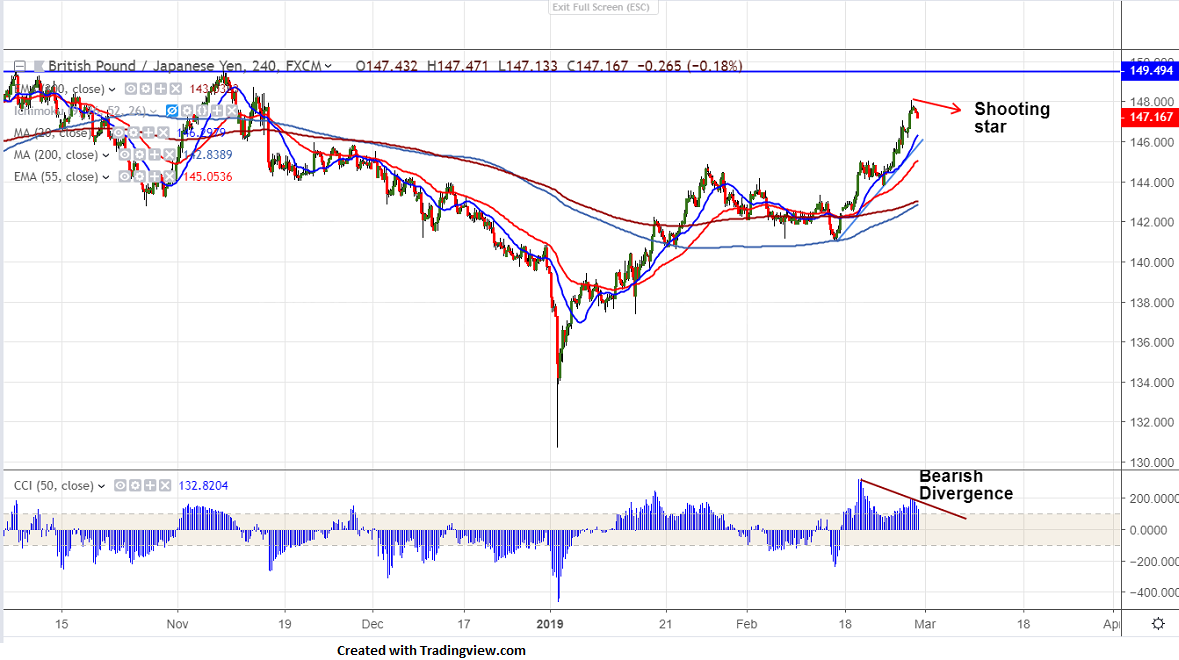The image size is (1179, 660).
Task: Click the H147.471 high value in header
Action: pyautogui.click(x=458, y=66)
